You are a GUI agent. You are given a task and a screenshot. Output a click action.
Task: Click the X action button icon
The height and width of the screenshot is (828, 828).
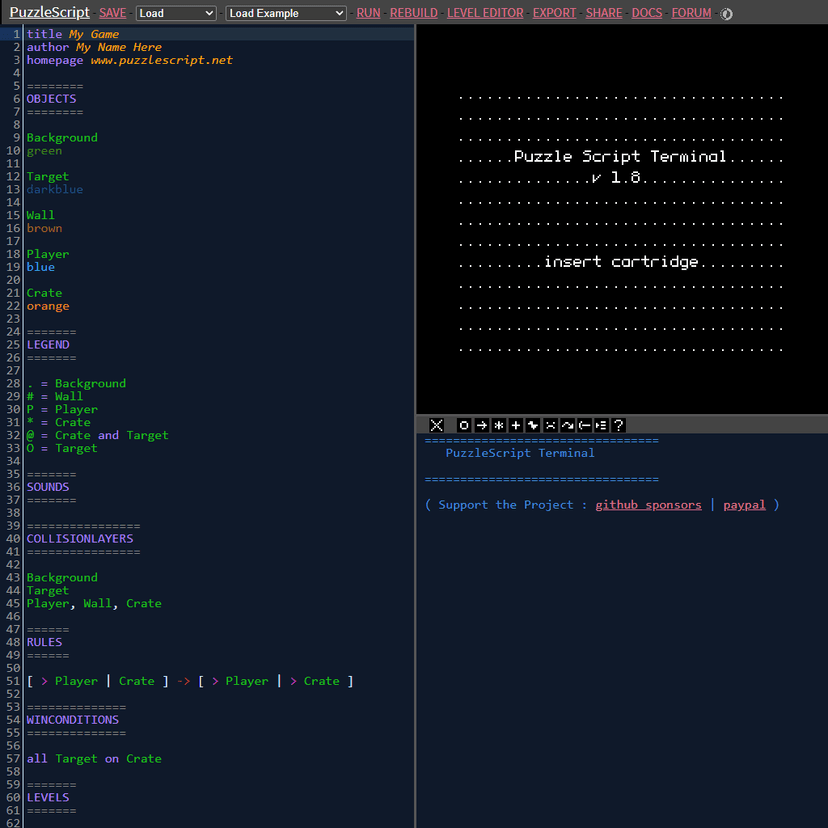(437, 425)
